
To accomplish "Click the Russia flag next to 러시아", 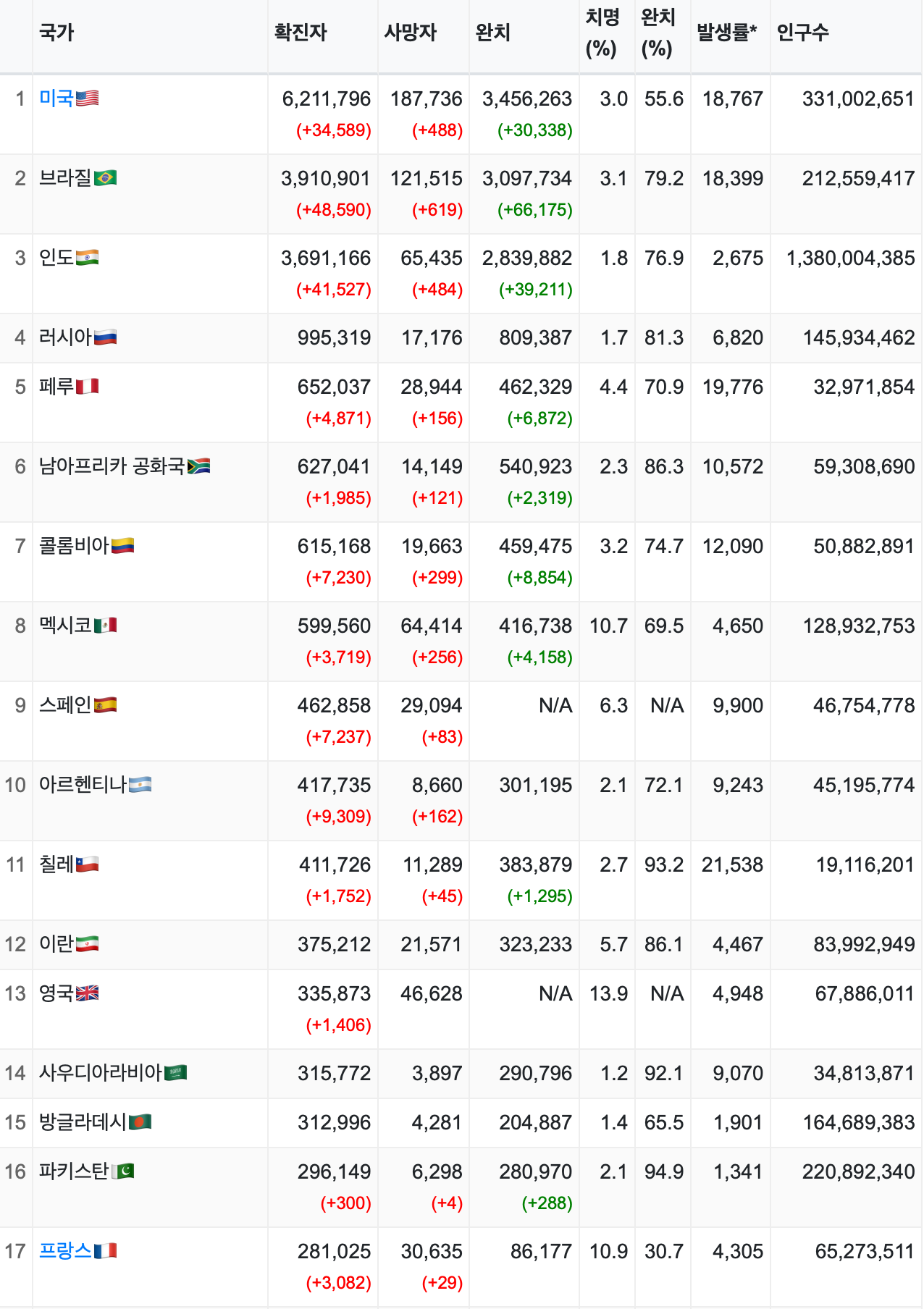I will click(x=105, y=337).
